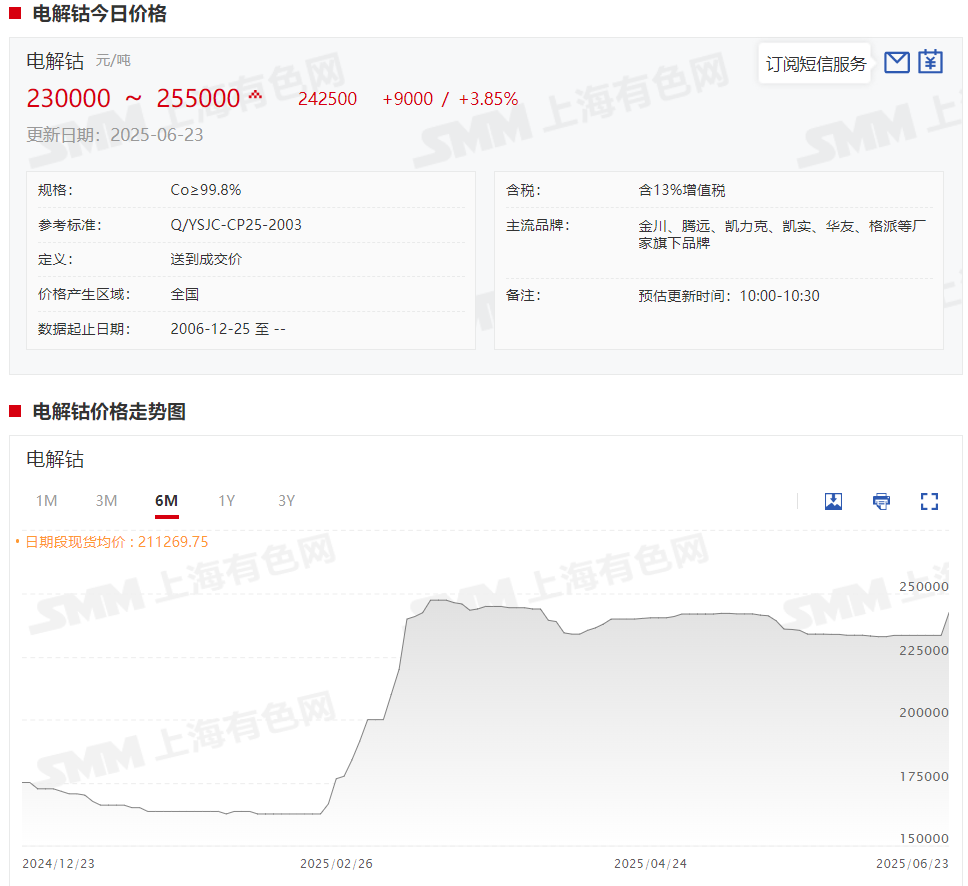Click the update date 2025-06-23 text
This screenshot has width=968, height=886.
(115, 135)
